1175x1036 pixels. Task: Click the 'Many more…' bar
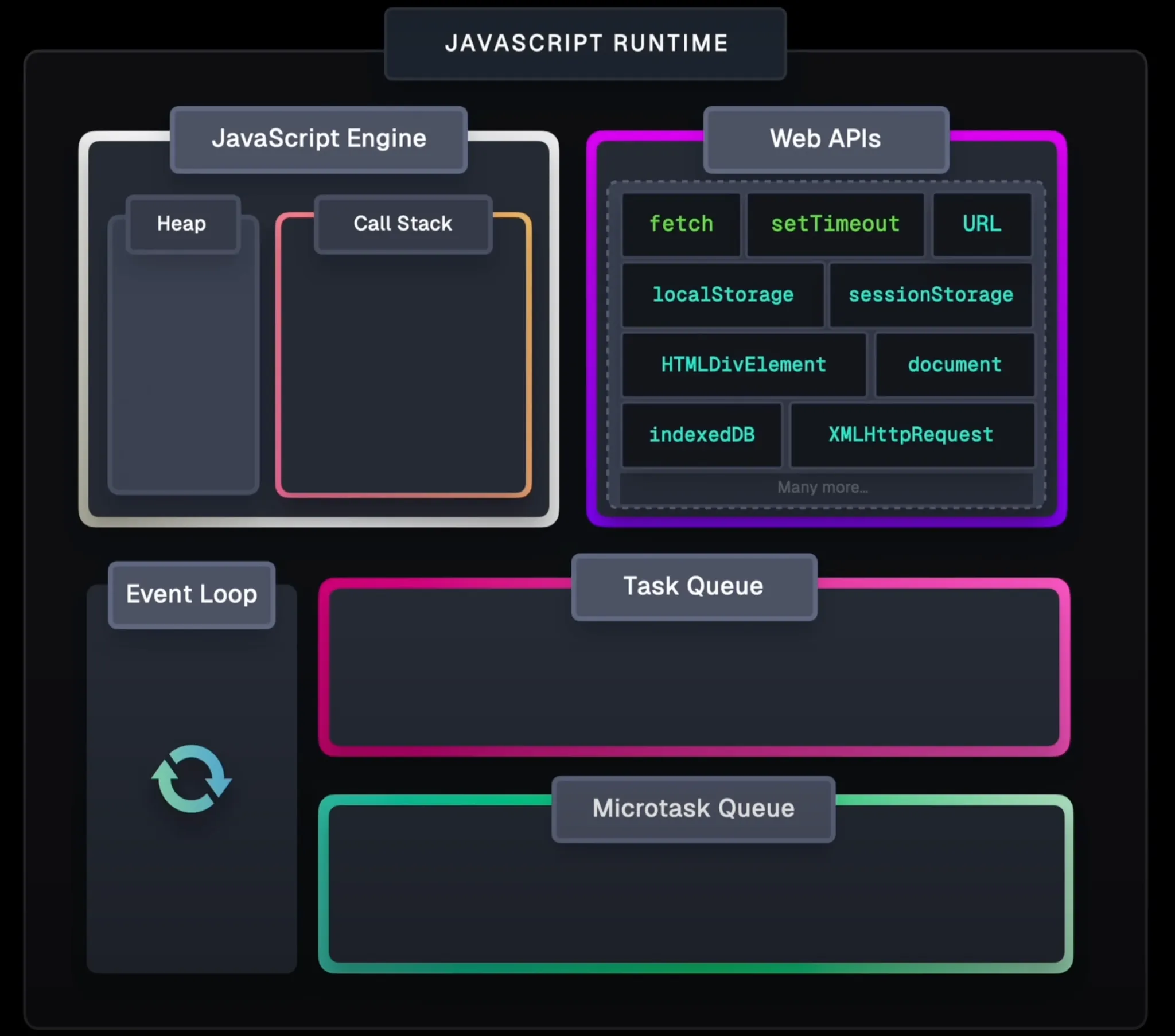pos(823,488)
